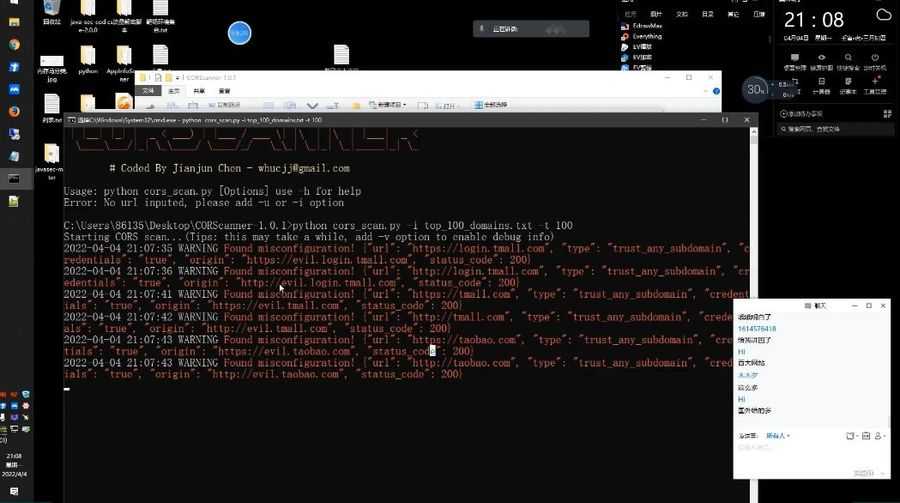The height and width of the screenshot is (503, 900).
Task: Launch Firefox from the taskbar
Action: coord(14,111)
